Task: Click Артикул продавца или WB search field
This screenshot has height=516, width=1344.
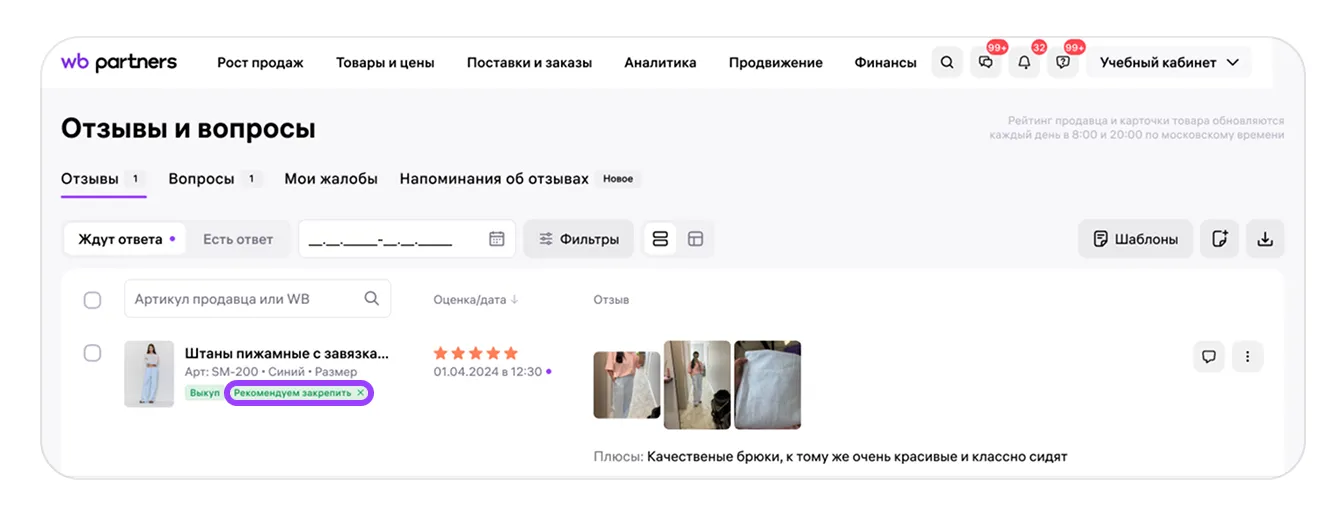Action: (257, 298)
